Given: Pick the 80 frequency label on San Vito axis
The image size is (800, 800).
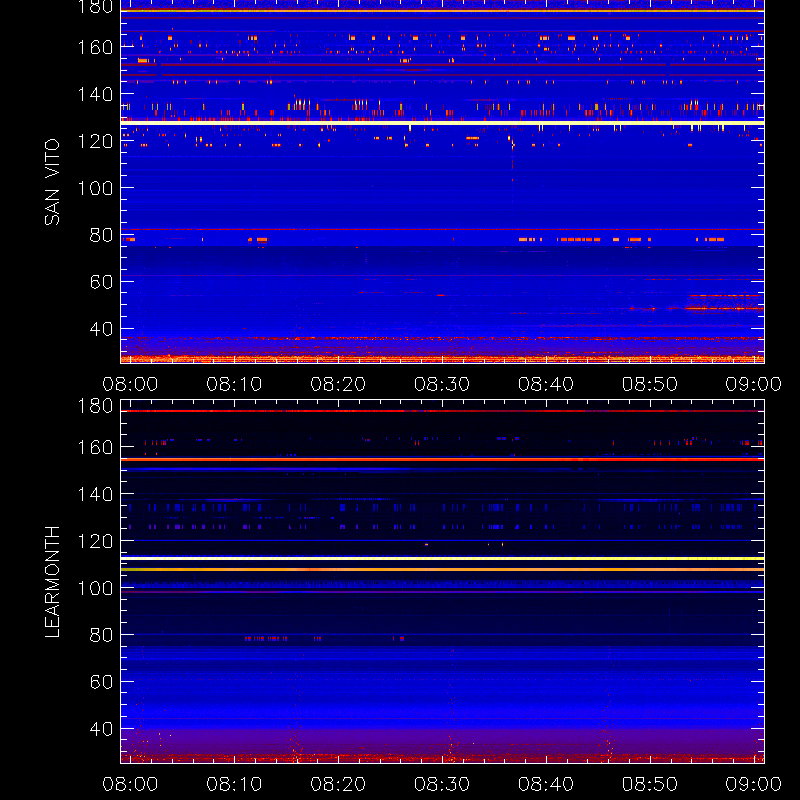Looking at the screenshot, I should pos(102,235).
